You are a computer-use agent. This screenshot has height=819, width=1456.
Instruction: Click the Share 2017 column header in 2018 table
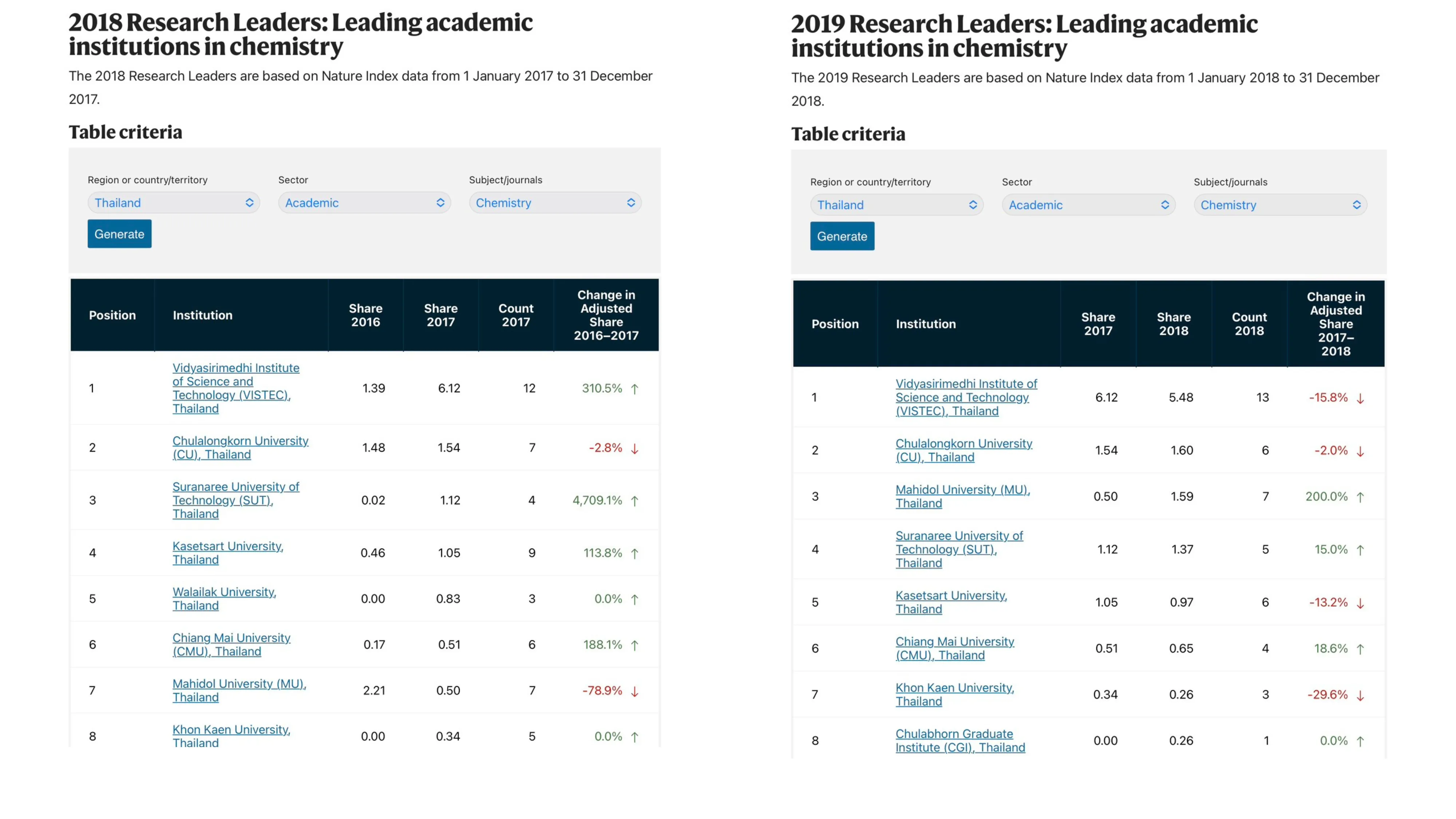[x=440, y=315]
